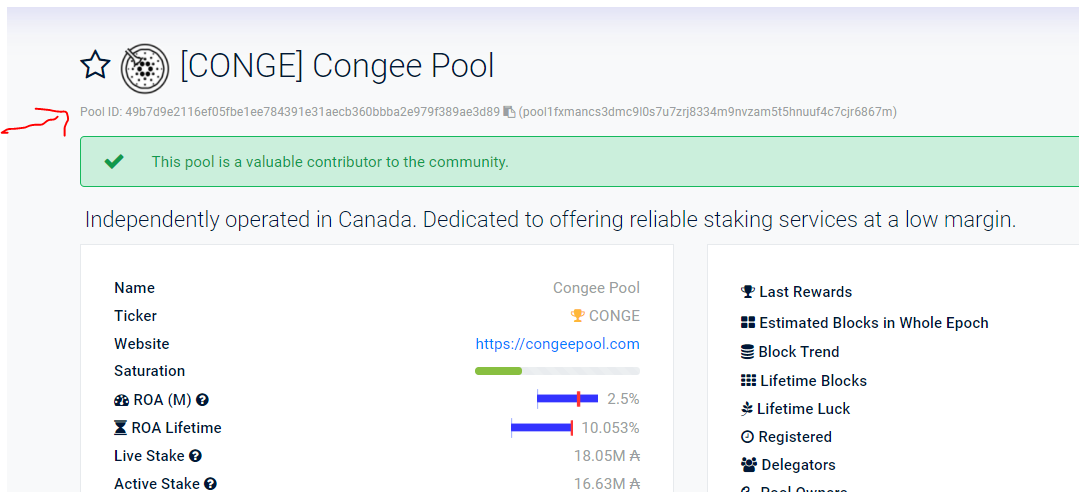The image size is (1079, 492).
Task: Open the https://congeepool.com website link
Action: [x=557, y=343]
